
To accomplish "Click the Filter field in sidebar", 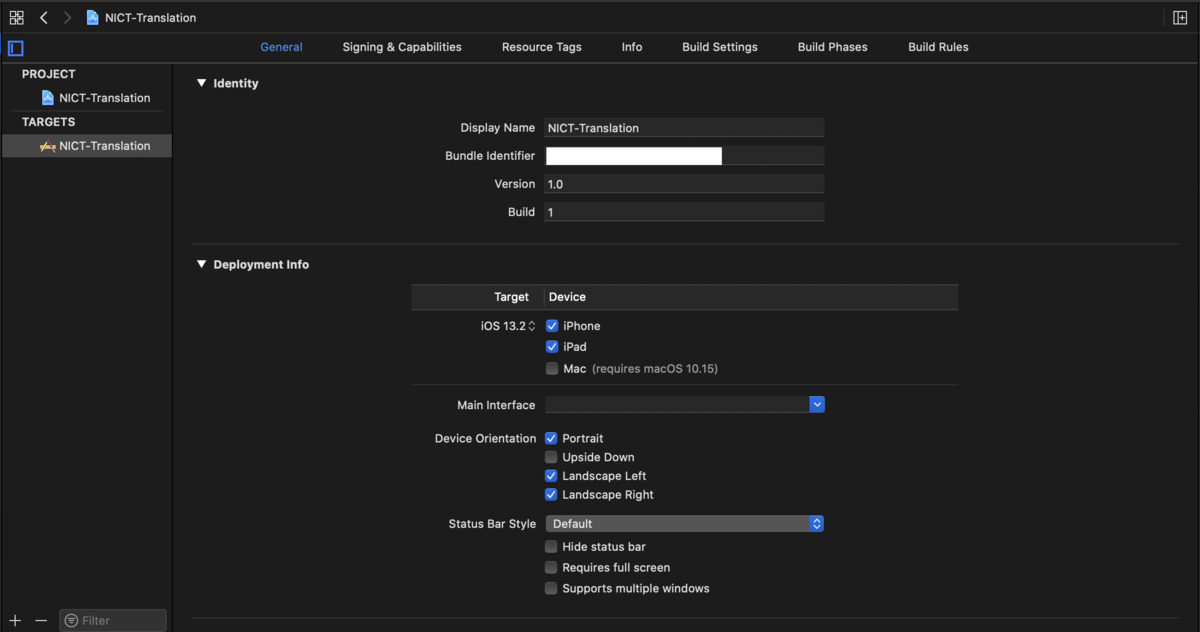I will (113, 621).
